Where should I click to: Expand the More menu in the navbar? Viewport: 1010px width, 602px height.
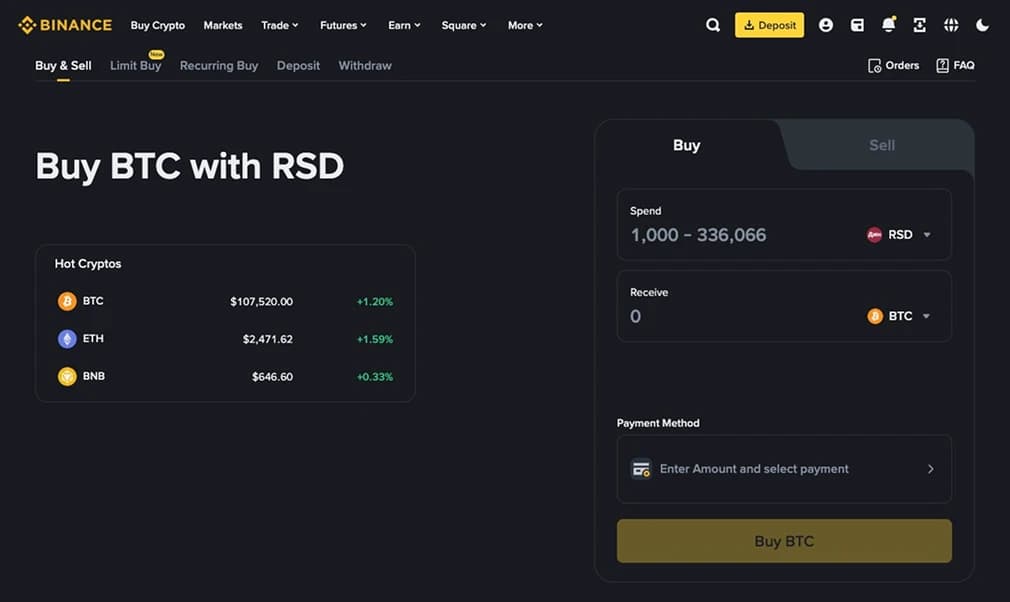524,25
